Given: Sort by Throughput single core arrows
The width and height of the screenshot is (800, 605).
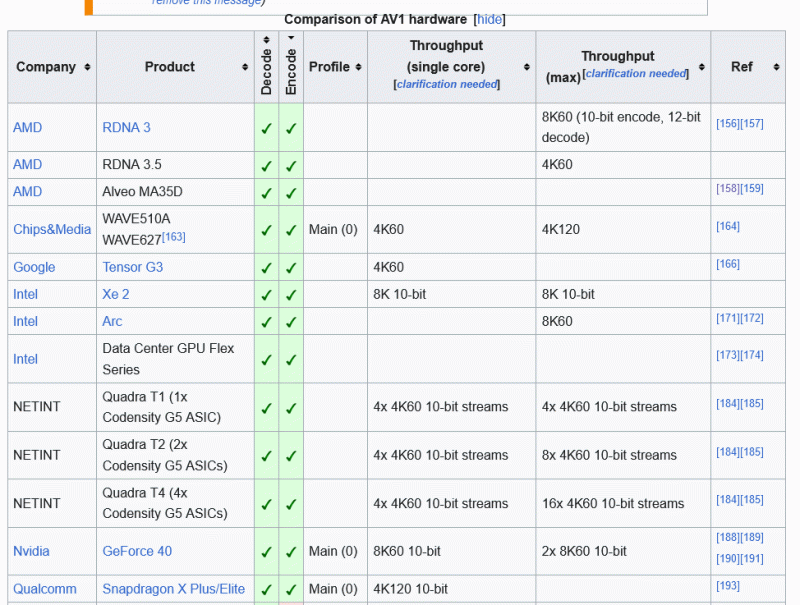Looking at the screenshot, I should click(527, 67).
